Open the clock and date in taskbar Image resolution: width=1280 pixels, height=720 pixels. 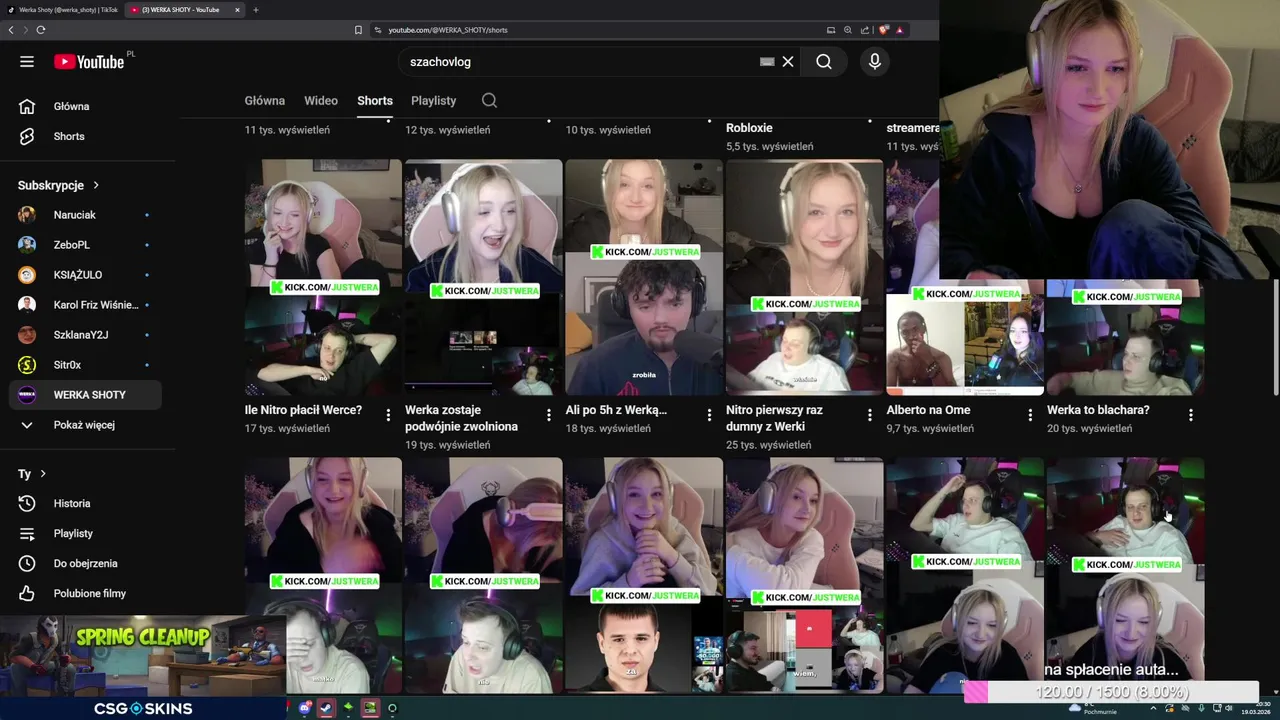tap(1254, 708)
